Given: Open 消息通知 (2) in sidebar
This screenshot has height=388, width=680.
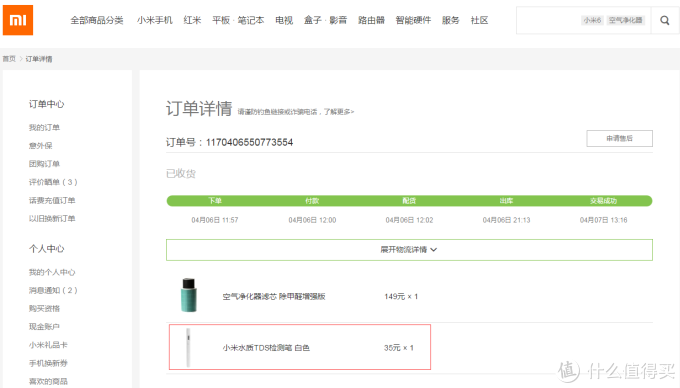Looking at the screenshot, I should [x=53, y=290].
